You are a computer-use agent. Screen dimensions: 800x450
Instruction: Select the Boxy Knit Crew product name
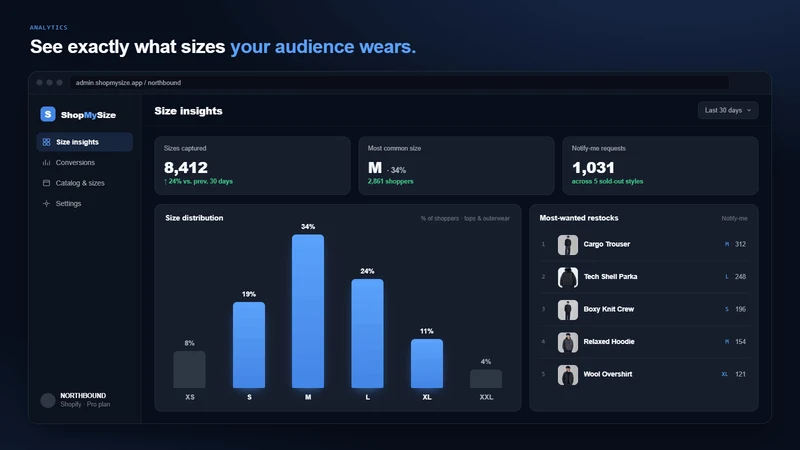609,309
